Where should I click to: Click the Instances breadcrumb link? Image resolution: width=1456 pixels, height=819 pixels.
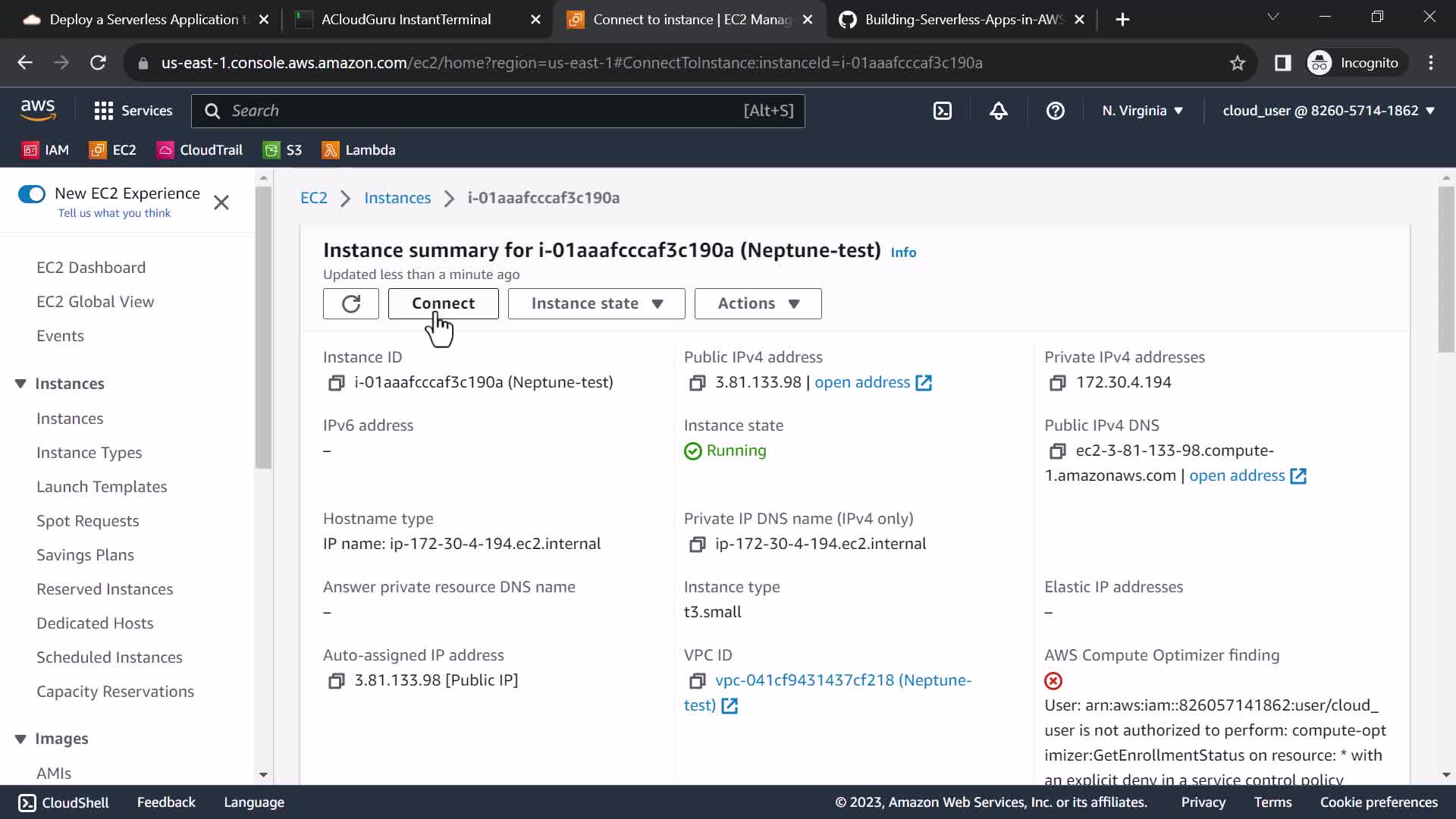(397, 198)
